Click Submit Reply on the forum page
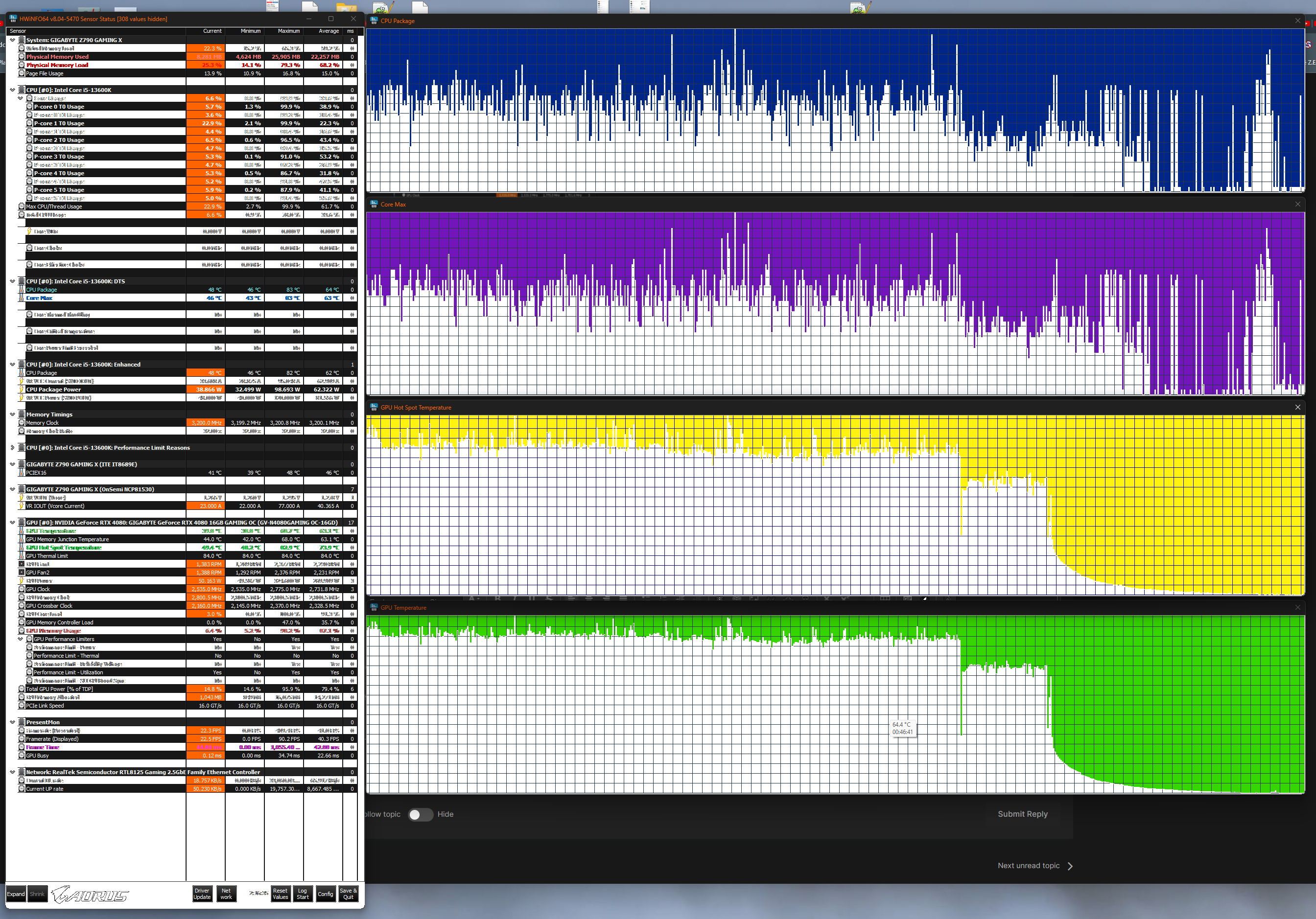Image resolution: width=1316 pixels, height=919 pixels. coord(1023,814)
